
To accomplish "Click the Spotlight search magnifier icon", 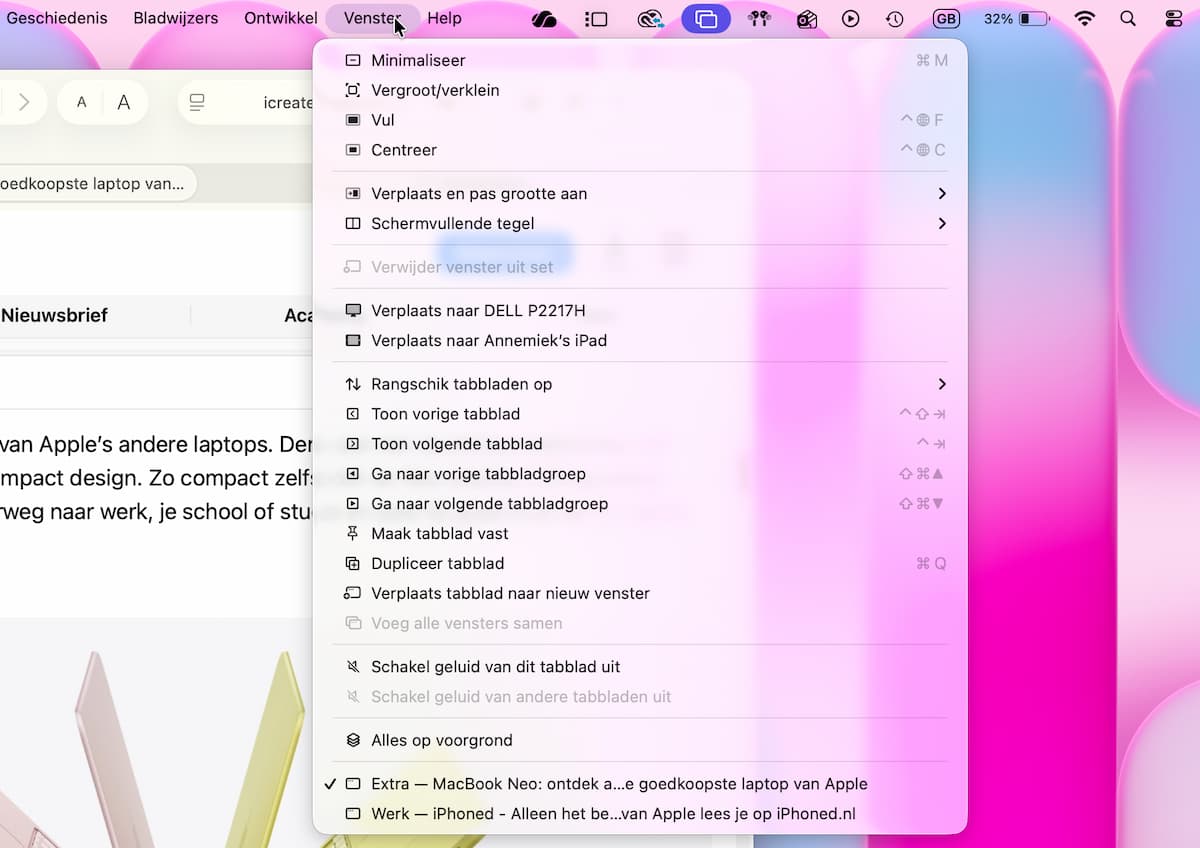I will pyautogui.click(x=1128, y=19).
